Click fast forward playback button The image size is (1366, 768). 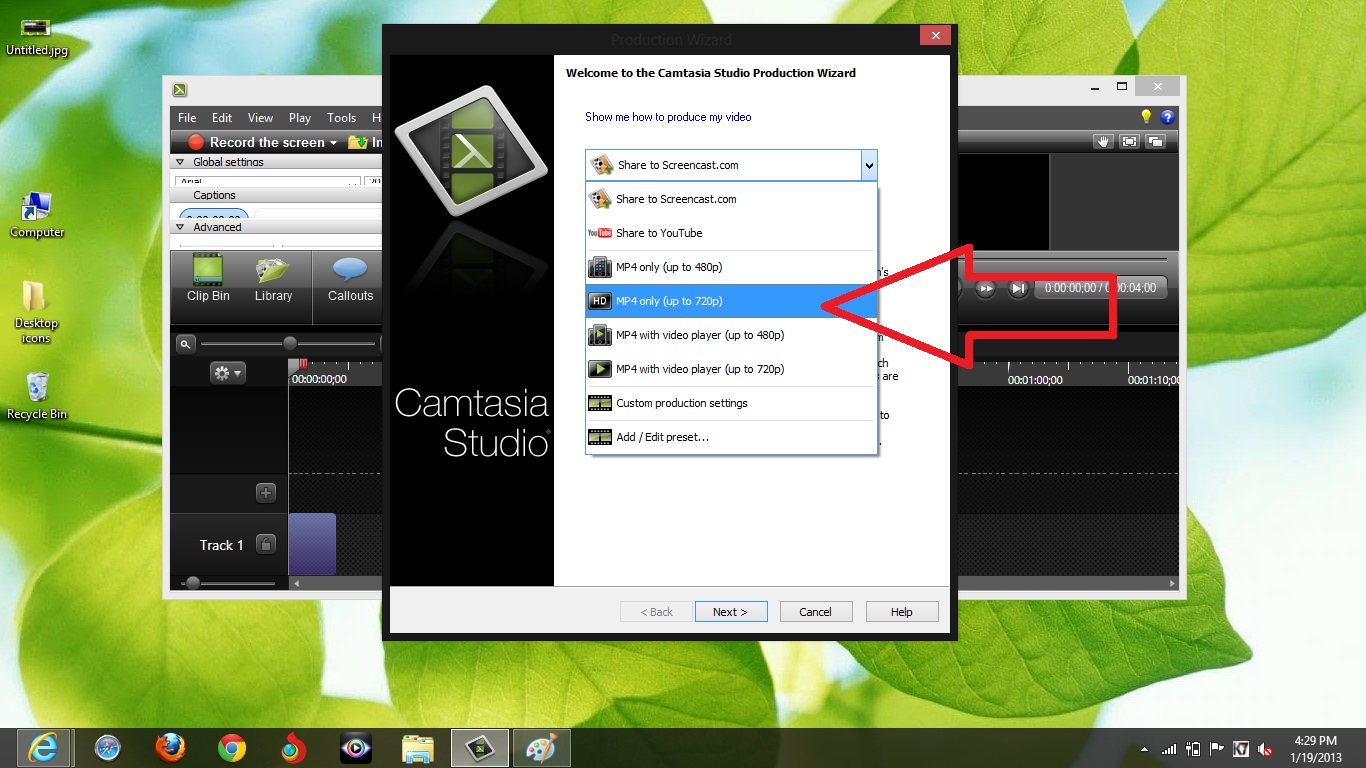click(x=985, y=289)
